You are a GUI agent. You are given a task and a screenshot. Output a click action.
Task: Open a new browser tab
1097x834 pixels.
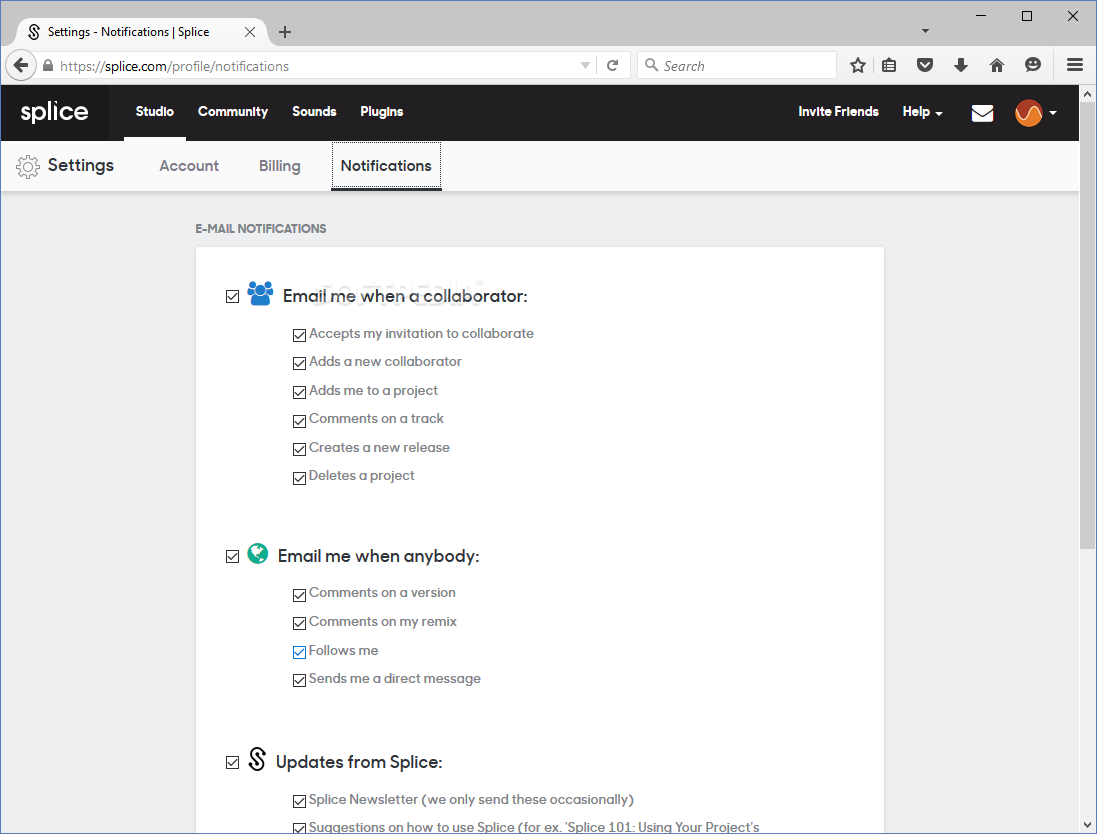(285, 32)
